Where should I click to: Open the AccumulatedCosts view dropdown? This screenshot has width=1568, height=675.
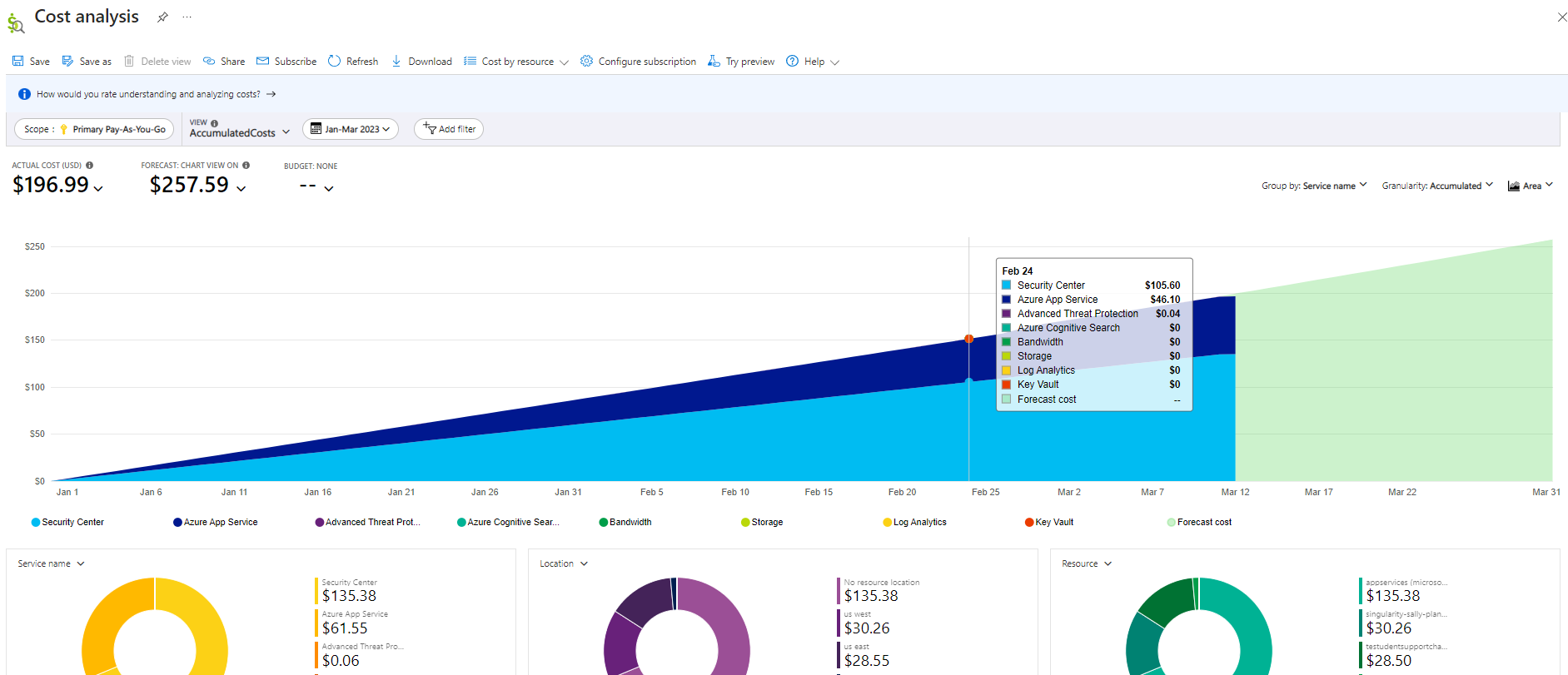[x=240, y=133]
